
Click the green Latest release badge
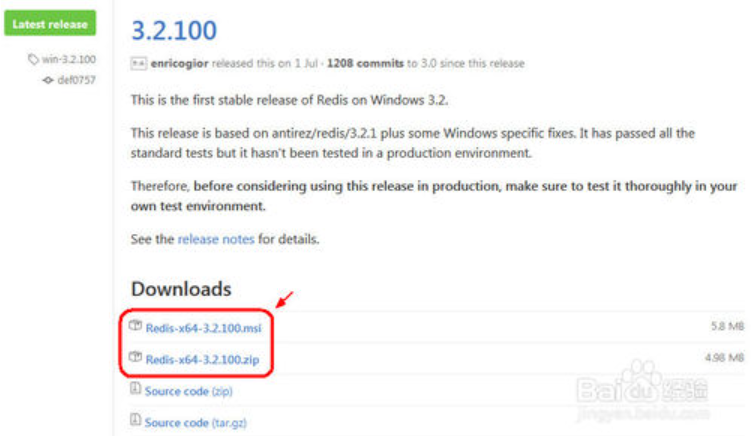(49, 24)
